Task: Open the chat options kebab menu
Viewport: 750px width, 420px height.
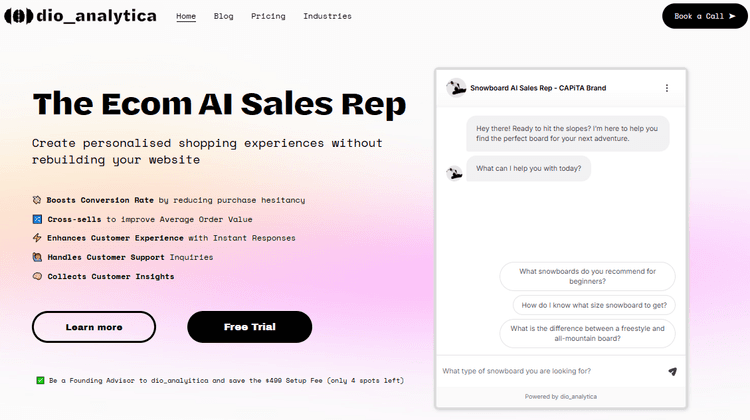Action: (x=667, y=88)
